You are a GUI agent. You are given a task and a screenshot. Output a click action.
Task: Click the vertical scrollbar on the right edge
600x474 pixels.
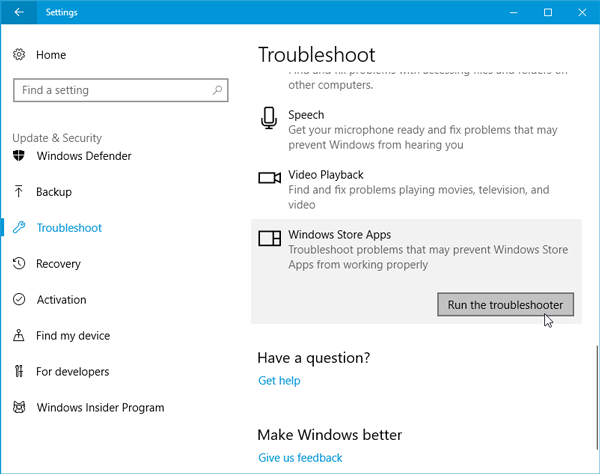pyautogui.click(x=597, y=398)
